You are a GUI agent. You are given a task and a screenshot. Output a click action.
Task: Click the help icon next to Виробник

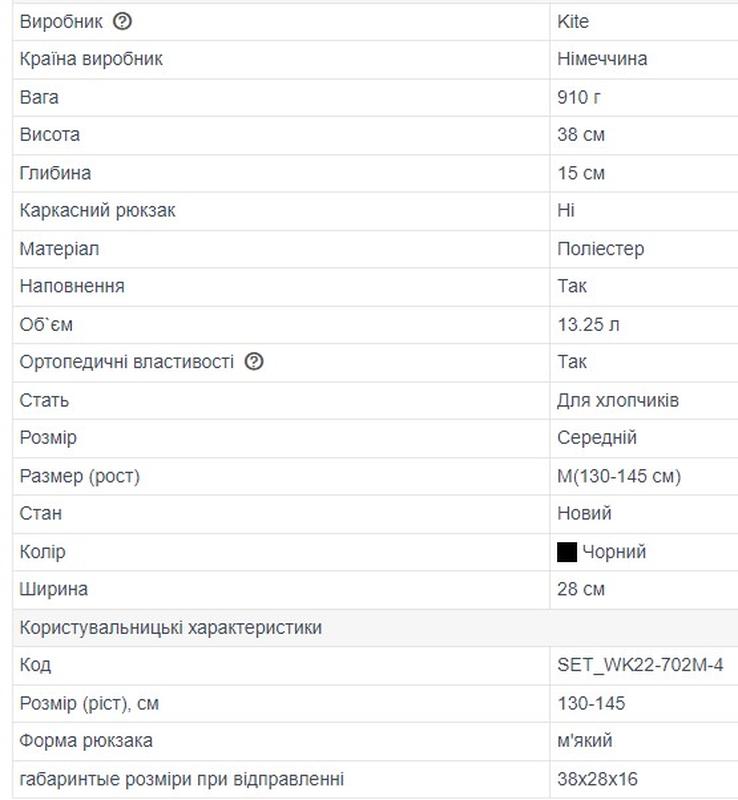(x=123, y=21)
